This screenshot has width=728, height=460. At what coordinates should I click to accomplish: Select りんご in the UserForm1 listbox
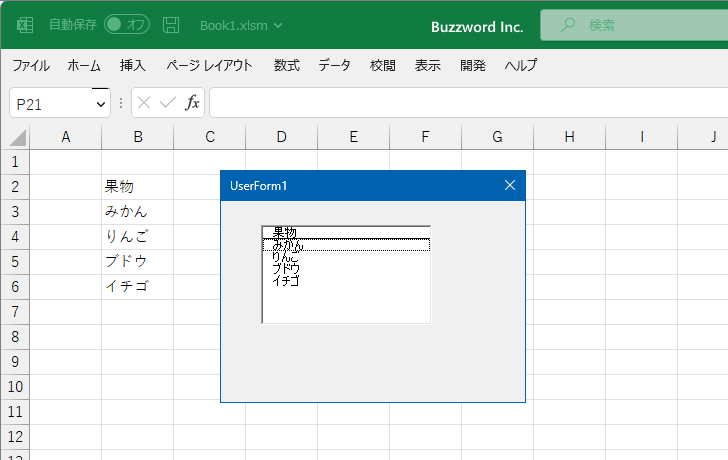click(346, 257)
